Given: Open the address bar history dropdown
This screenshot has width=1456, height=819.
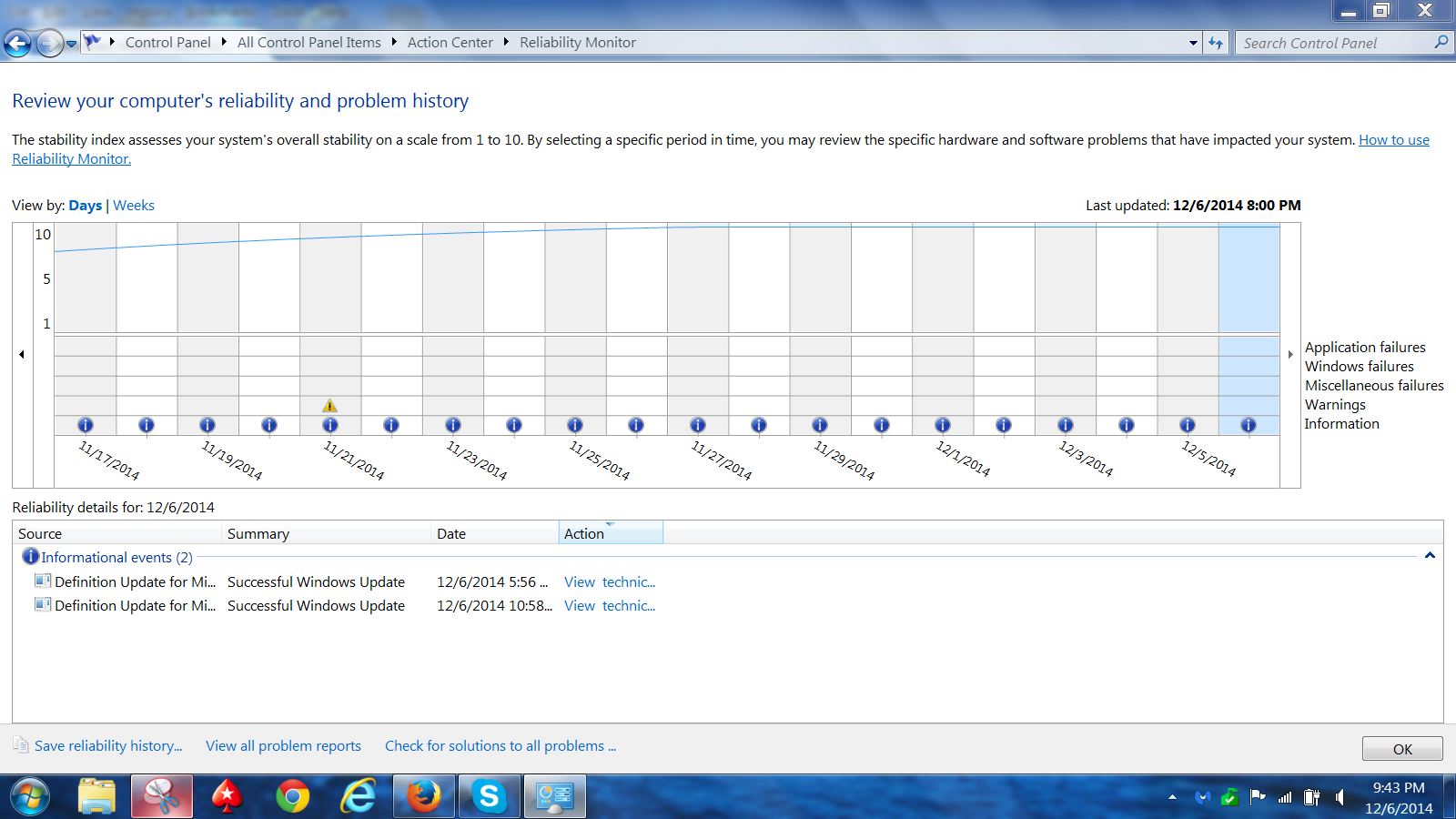Looking at the screenshot, I should (x=1193, y=43).
